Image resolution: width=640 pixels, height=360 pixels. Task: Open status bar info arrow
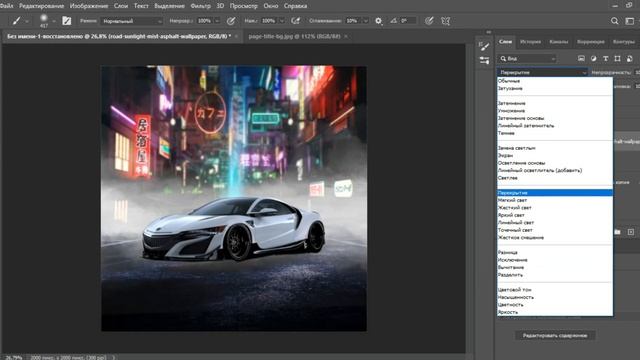click(113, 357)
